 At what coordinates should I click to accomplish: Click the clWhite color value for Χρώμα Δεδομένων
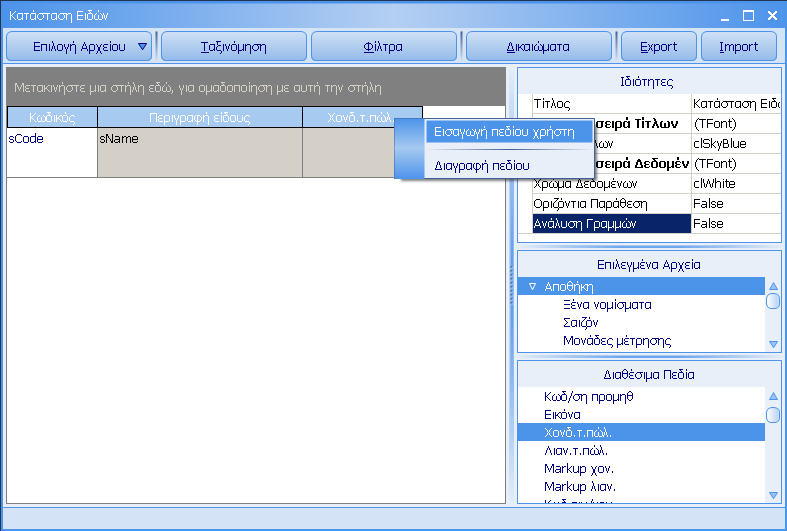click(x=736, y=184)
